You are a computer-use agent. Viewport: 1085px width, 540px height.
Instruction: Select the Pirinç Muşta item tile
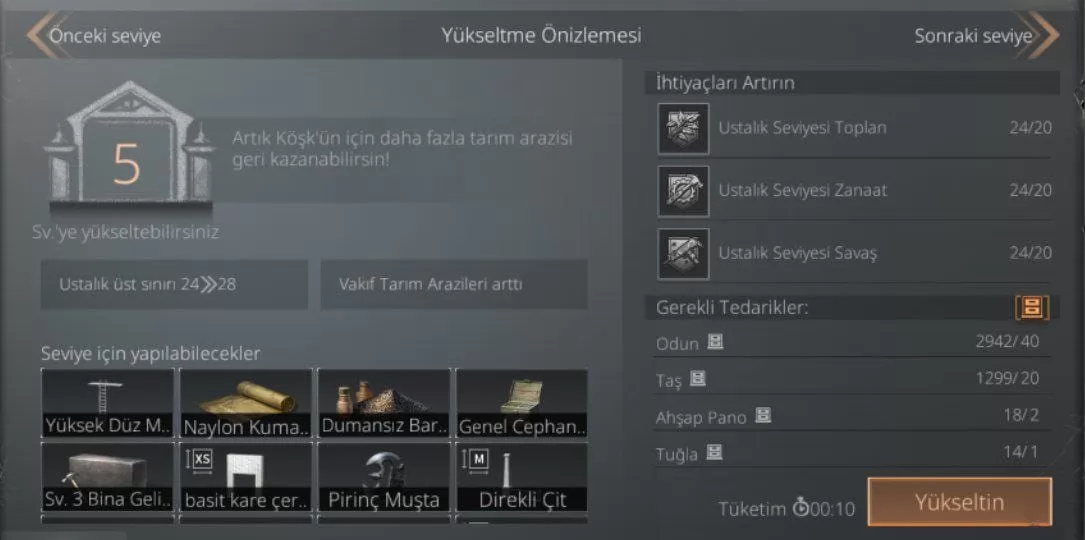(x=384, y=477)
